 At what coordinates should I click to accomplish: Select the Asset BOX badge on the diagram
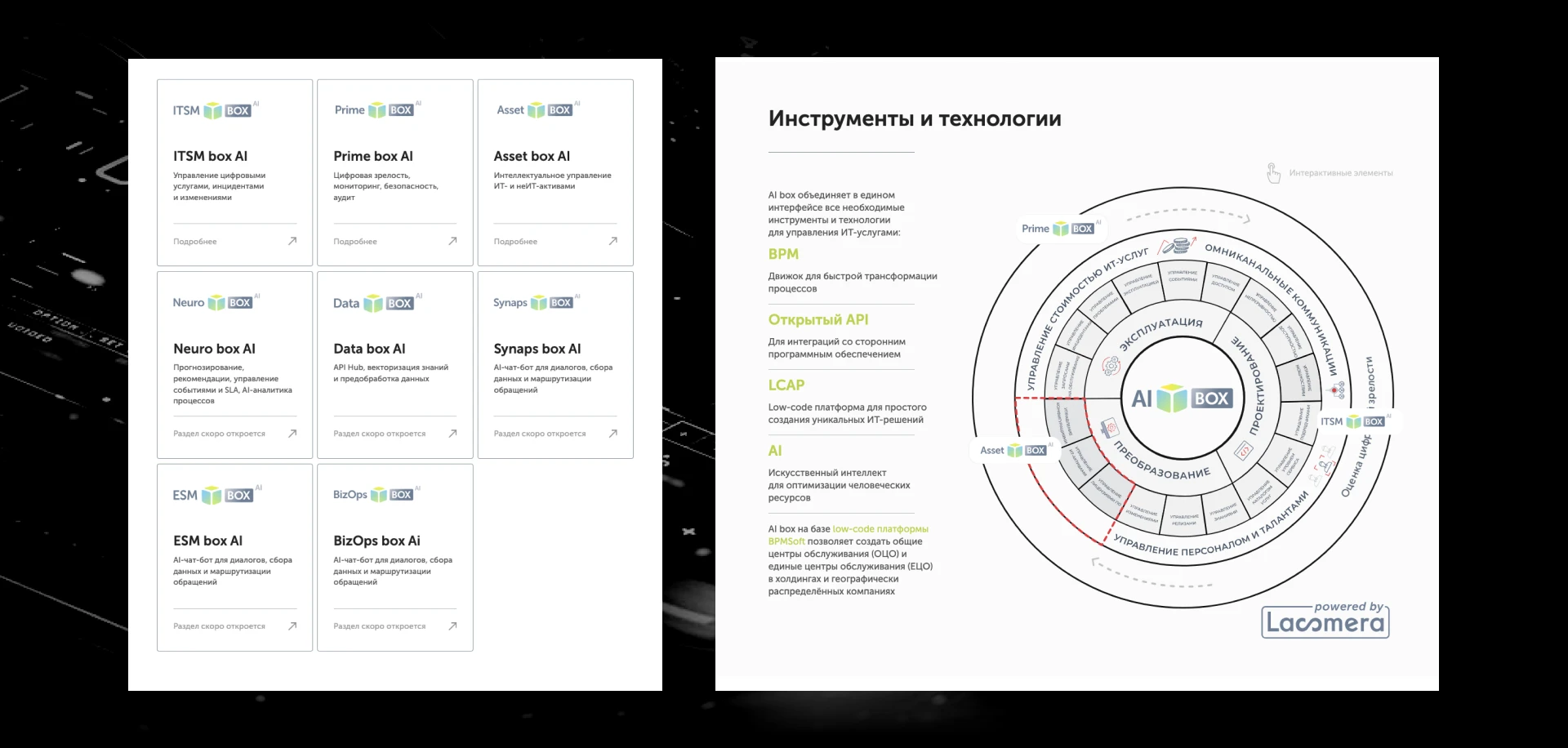point(1013,450)
